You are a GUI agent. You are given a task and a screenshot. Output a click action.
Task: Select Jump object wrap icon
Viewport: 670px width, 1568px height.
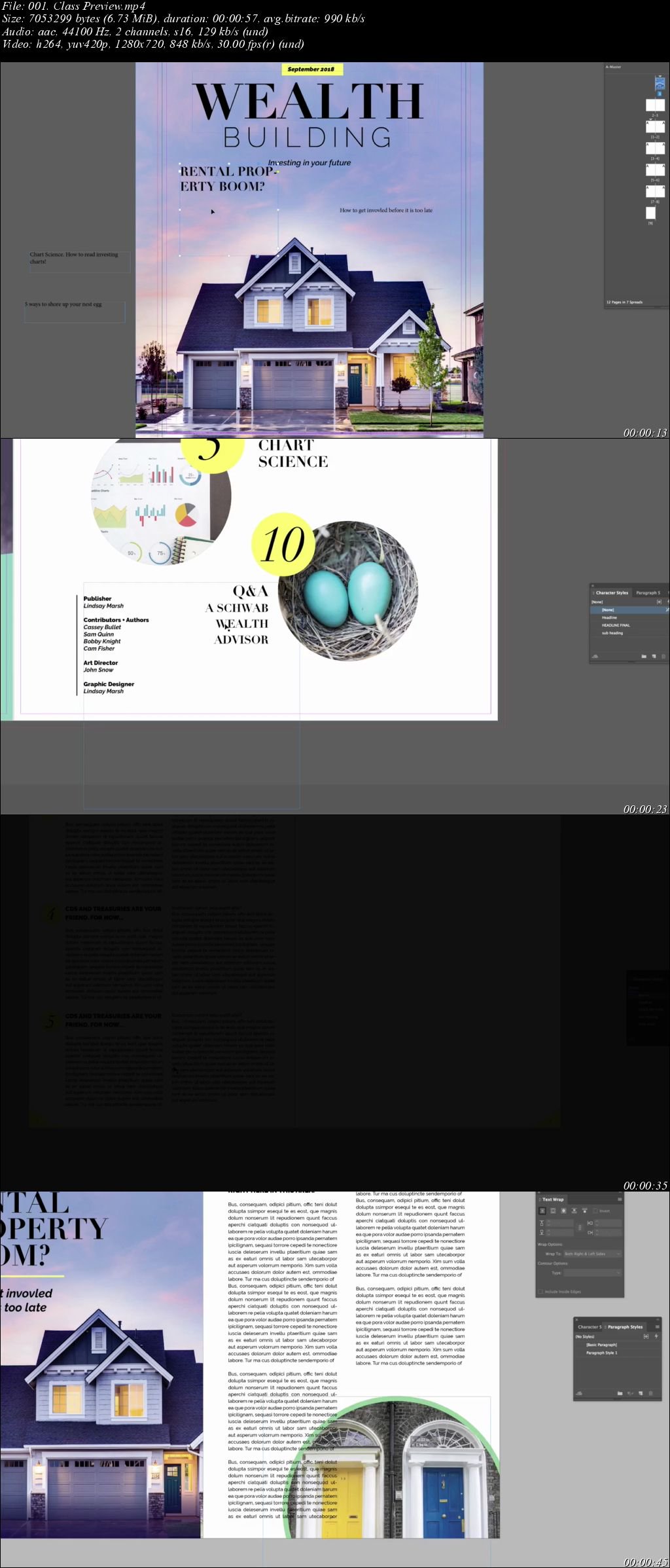(574, 1211)
